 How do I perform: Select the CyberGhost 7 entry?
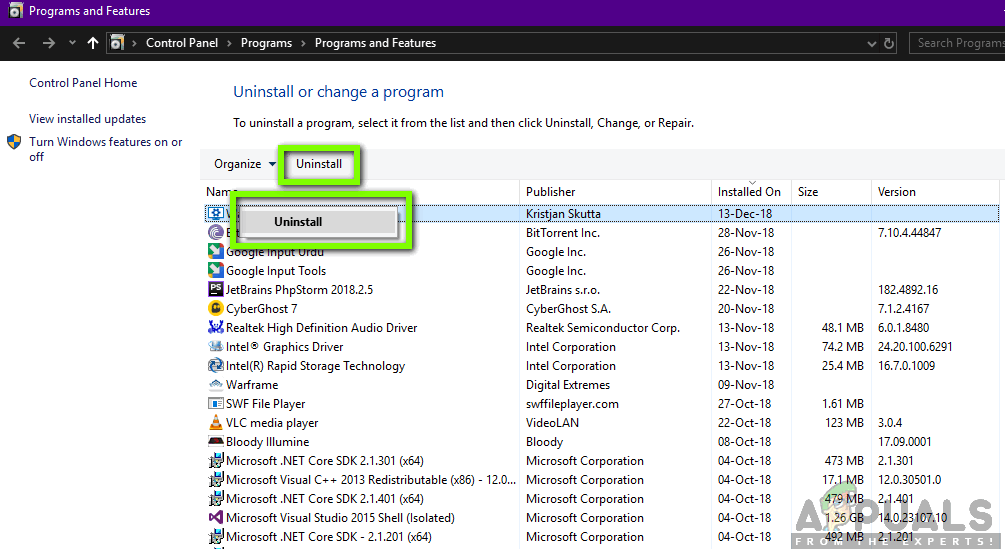[262, 309]
